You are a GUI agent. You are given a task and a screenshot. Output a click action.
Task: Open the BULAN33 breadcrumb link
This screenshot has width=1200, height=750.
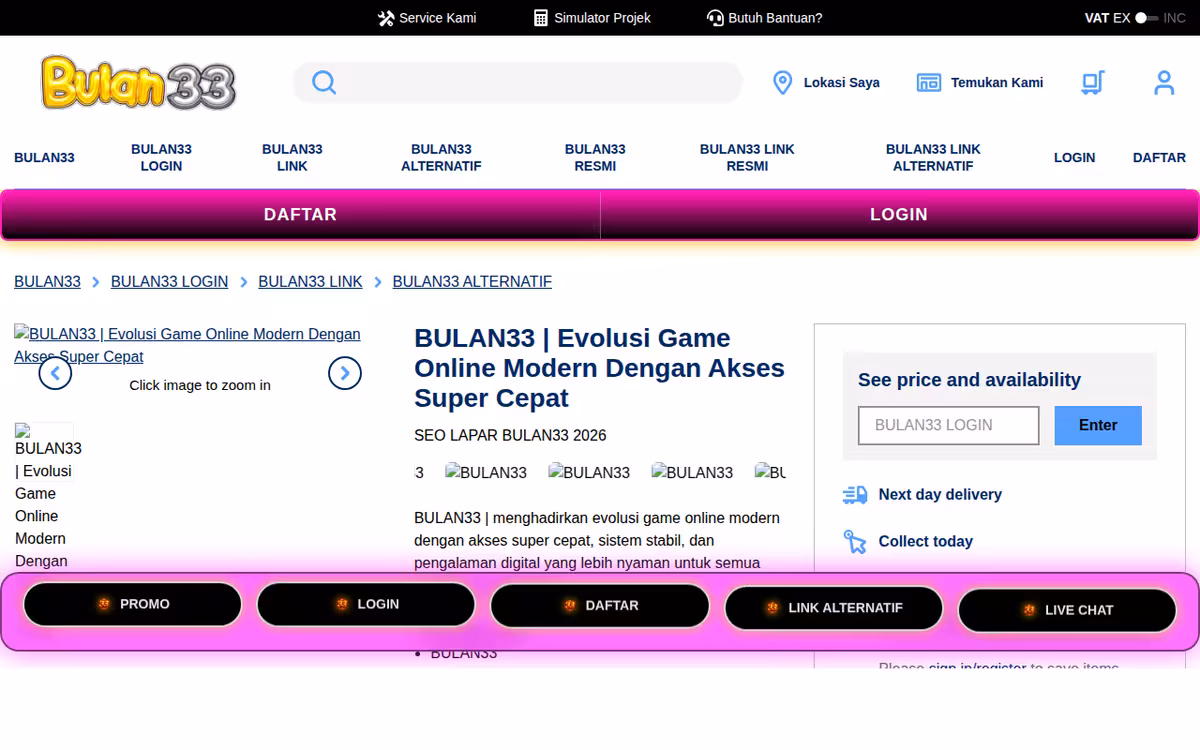click(x=47, y=282)
